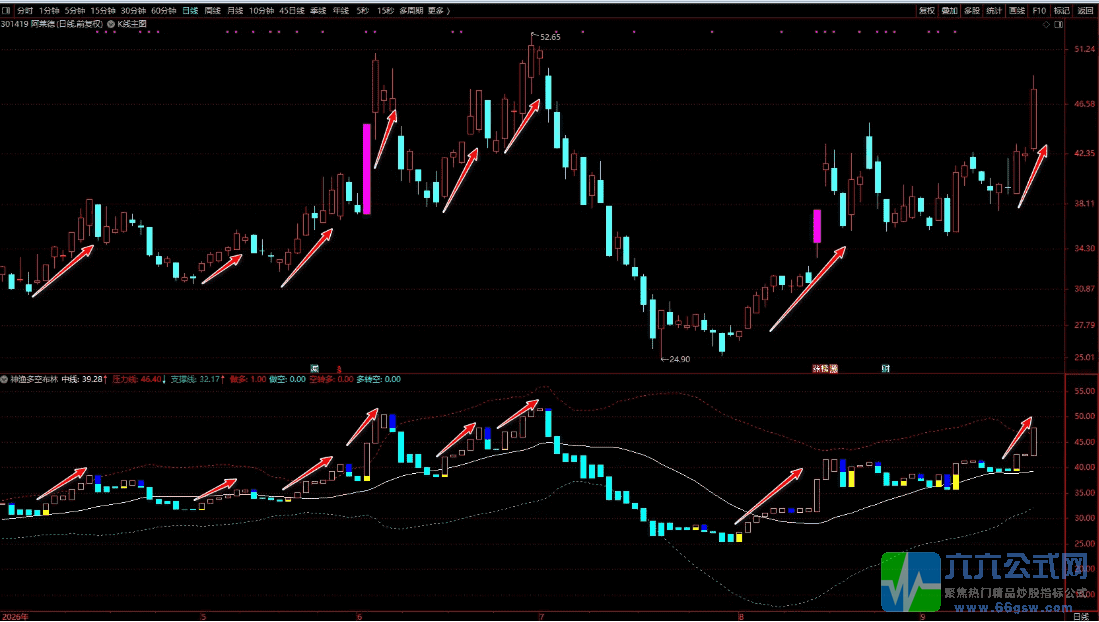Switch to 月线 monthly chart
The image size is (1099, 622).
[235, 11]
